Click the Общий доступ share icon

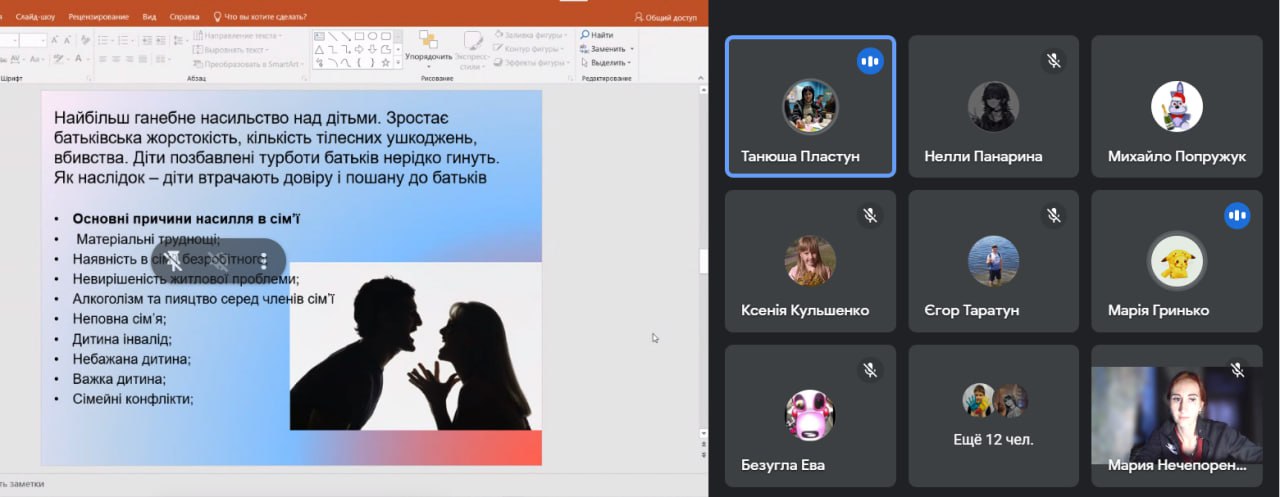[639, 17]
